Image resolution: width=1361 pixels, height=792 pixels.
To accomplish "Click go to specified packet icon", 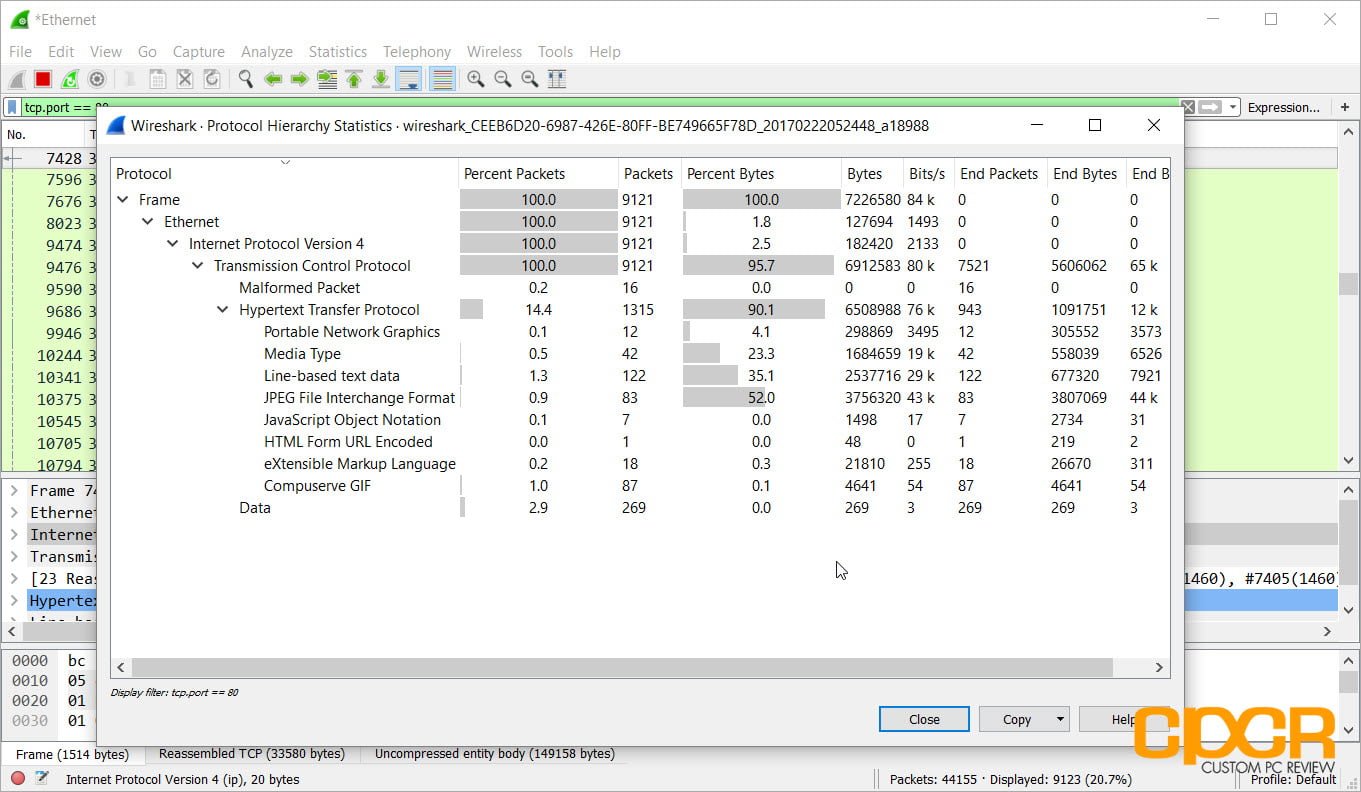I will coord(326,79).
